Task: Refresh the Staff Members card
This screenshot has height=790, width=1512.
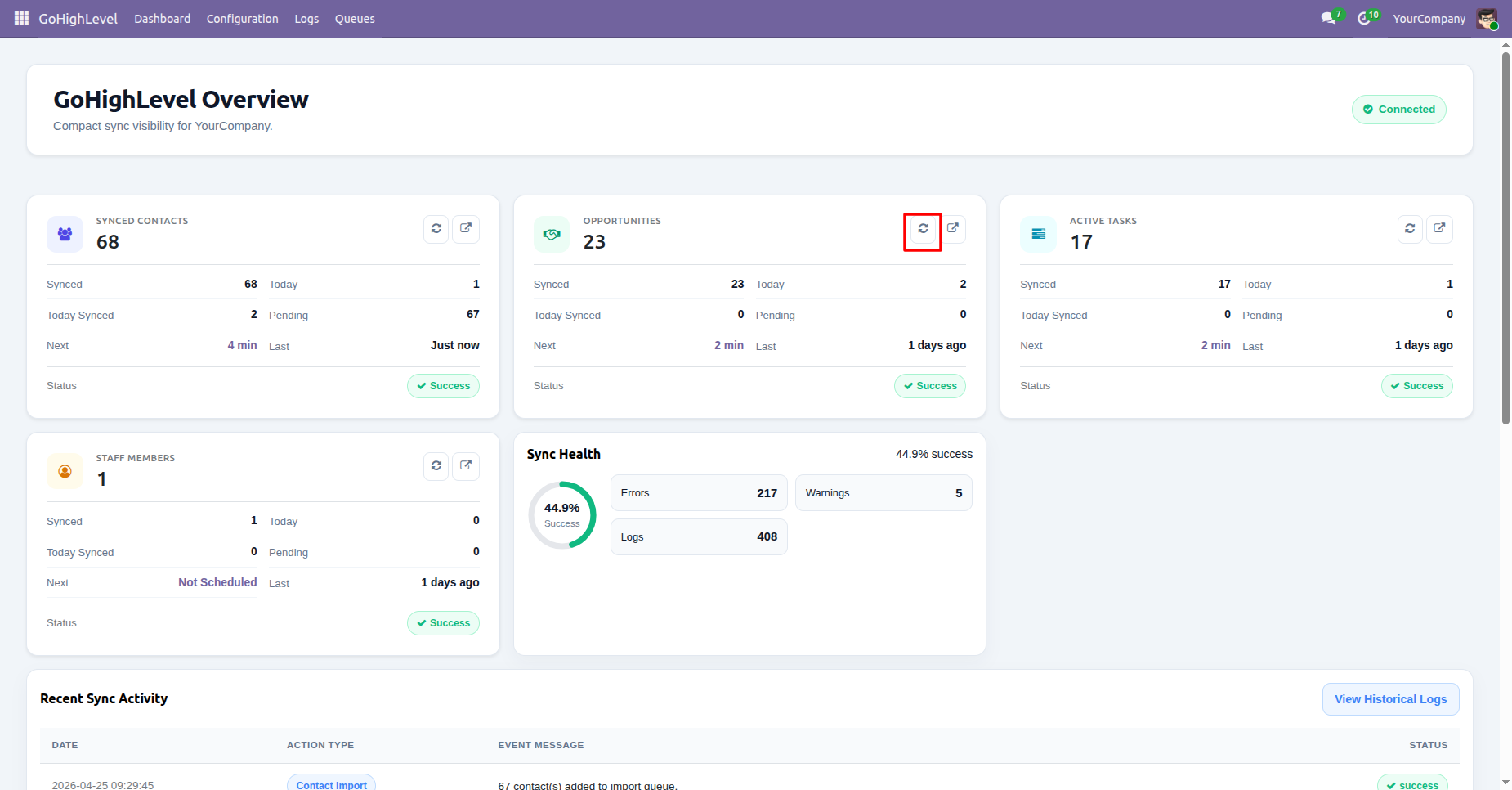Action: (x=436, y=466)
